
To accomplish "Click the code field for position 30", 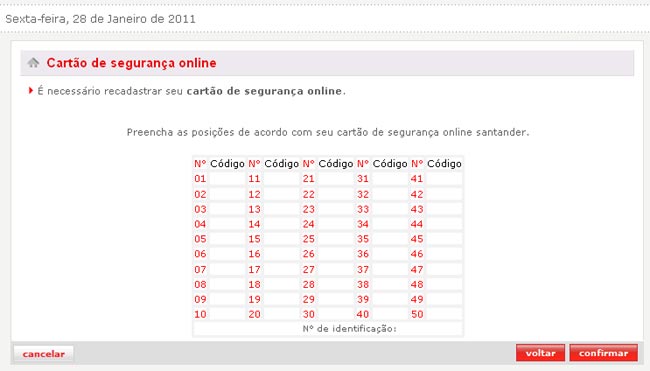I will coord(336,314).
